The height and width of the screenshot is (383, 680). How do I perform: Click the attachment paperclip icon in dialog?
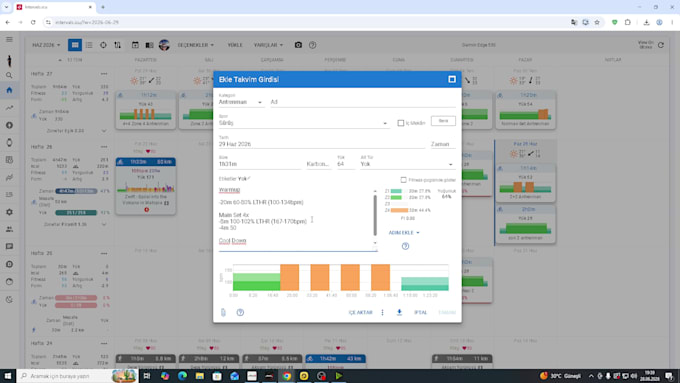coord(223,312)
